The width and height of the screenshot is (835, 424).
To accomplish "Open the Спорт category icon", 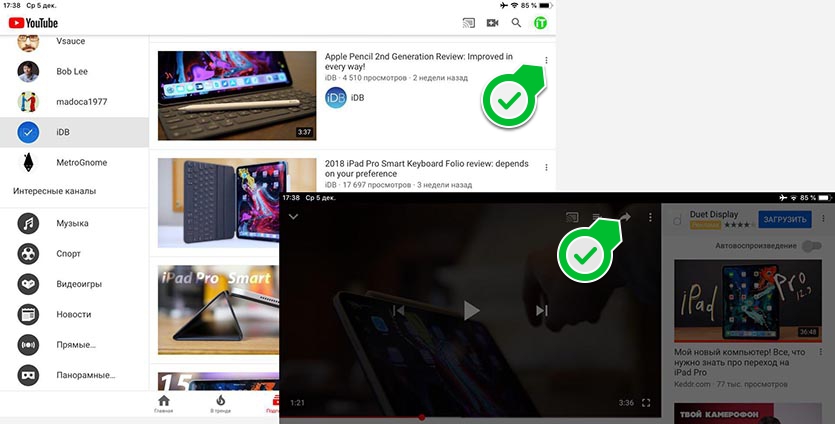I will tap(28, 254).
